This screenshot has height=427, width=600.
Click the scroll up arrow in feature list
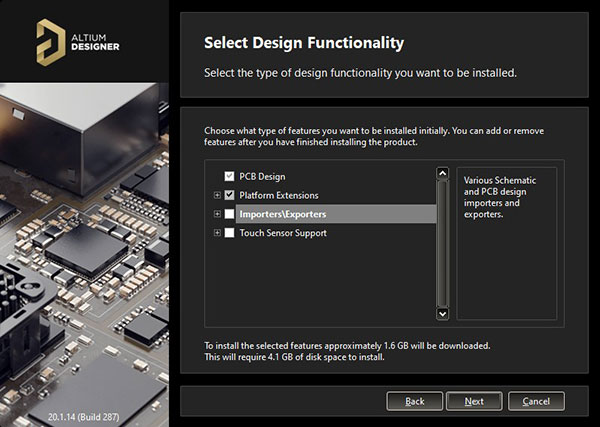coord(442,173)
